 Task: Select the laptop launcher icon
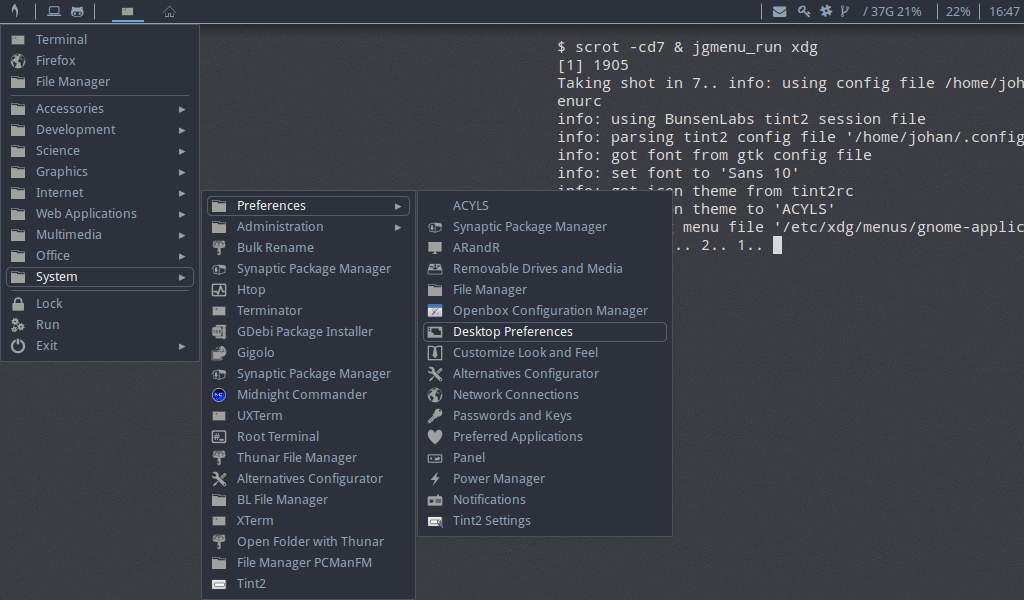[54, 11]
